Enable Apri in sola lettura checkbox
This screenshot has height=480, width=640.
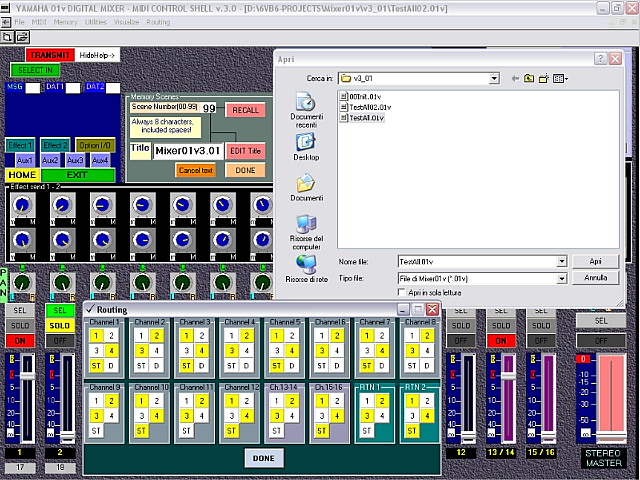[x=402, y=292]
